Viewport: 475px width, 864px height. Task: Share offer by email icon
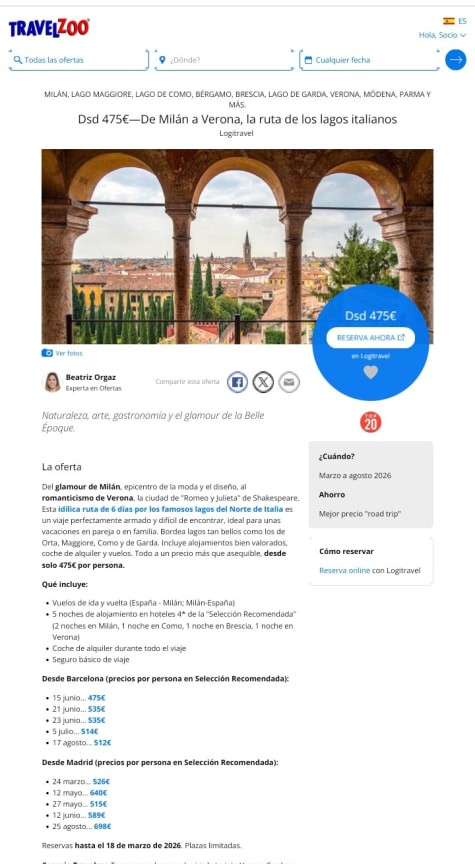[x=289, y=382]
